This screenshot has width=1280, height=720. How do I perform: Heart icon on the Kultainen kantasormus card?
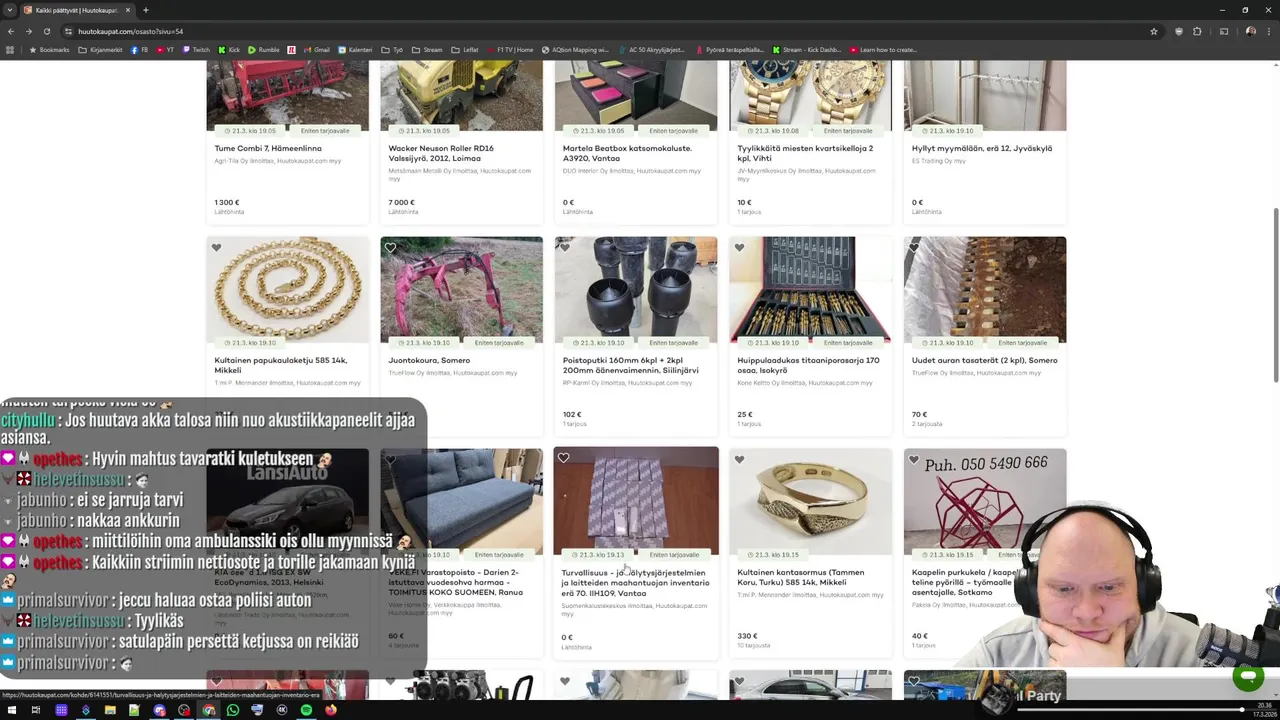[x=739, y=460]
